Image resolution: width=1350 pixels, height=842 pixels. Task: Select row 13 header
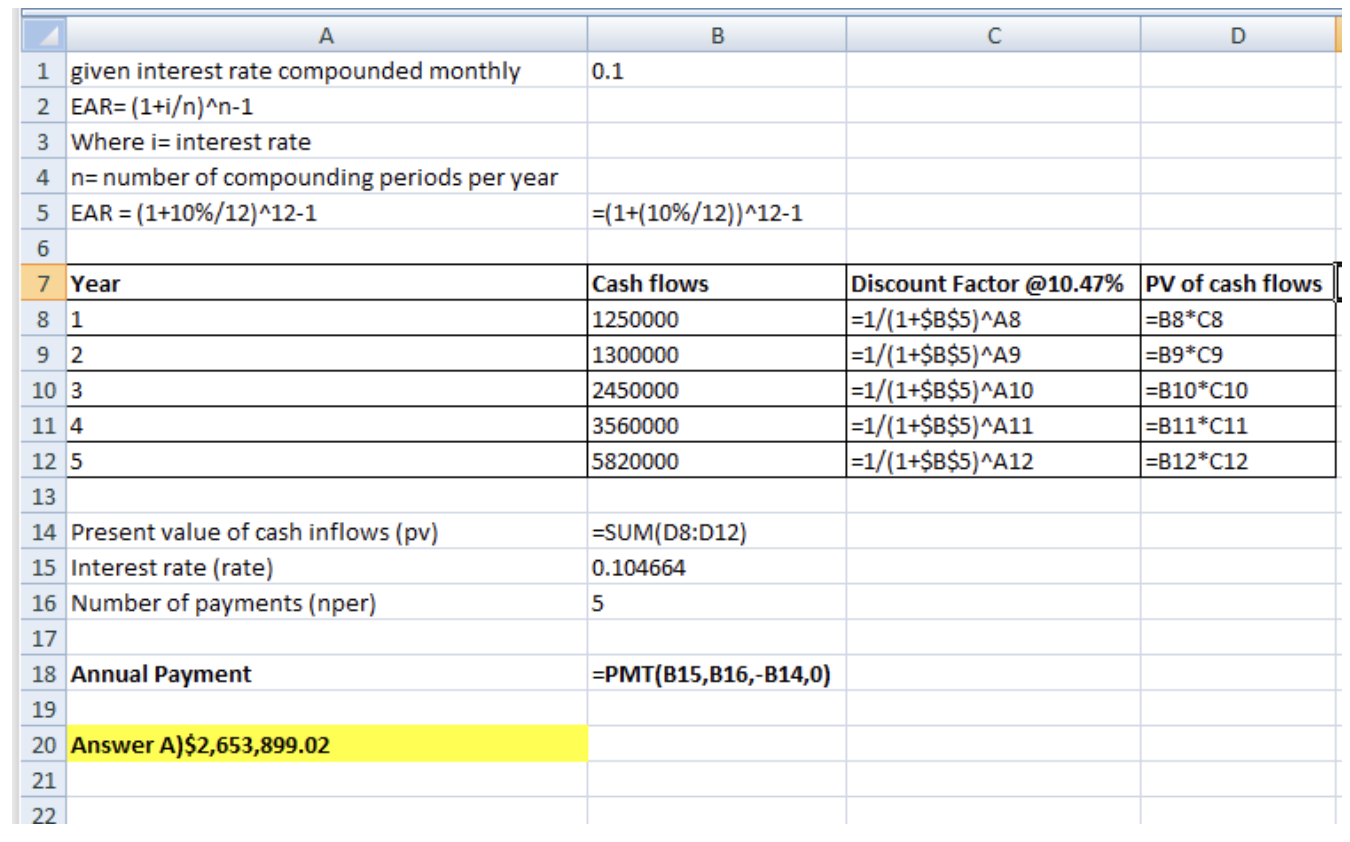[x=41, y=497]
